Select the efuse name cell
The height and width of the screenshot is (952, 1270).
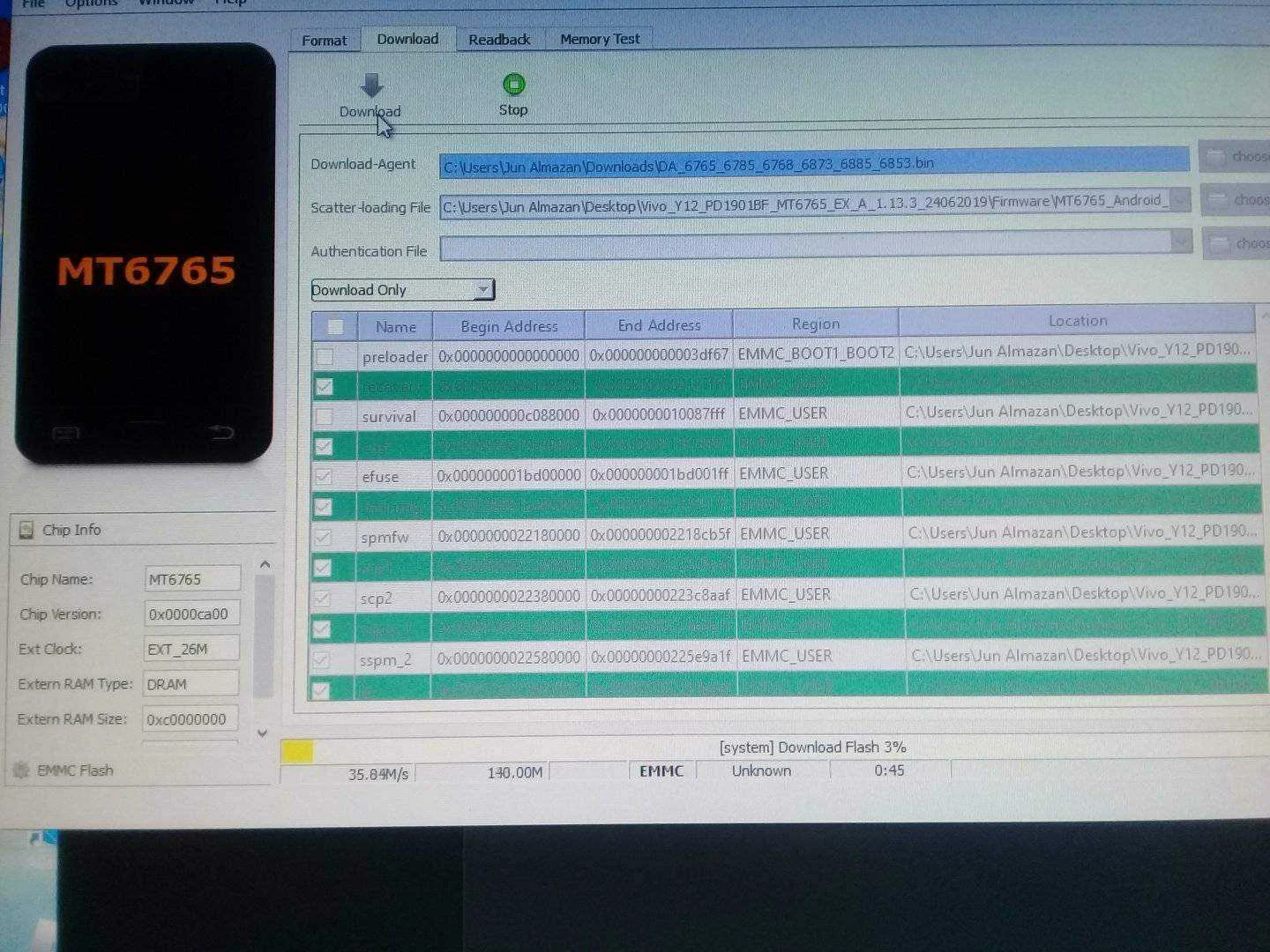coord(393,477)
